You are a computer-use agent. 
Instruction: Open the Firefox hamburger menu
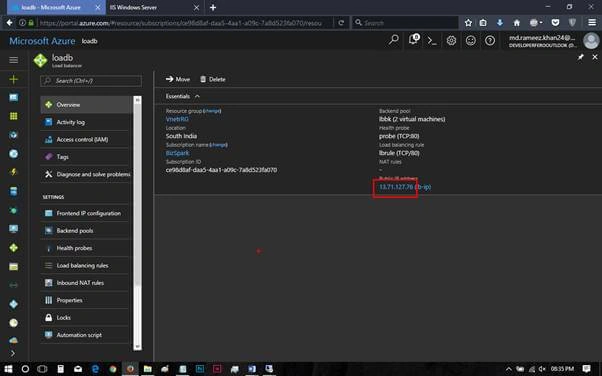point(592,23)
